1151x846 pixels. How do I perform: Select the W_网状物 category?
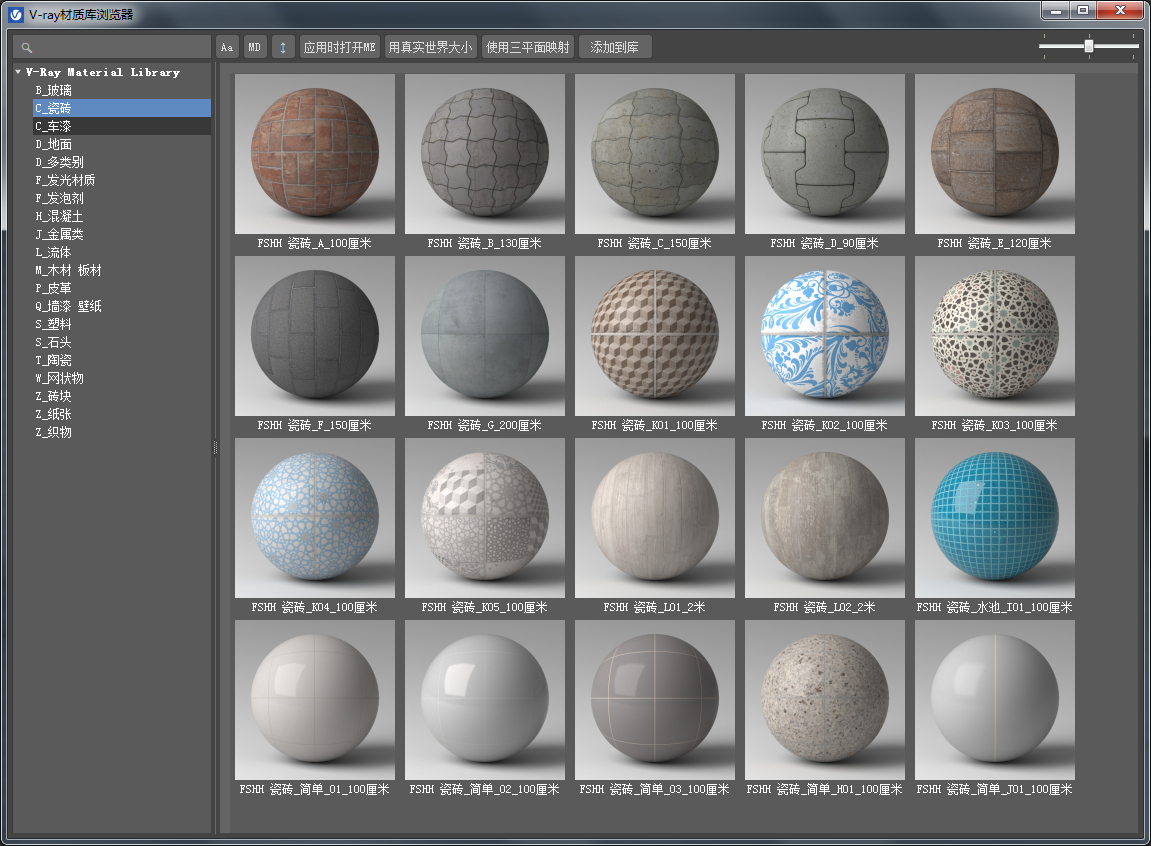click(59, 378)
